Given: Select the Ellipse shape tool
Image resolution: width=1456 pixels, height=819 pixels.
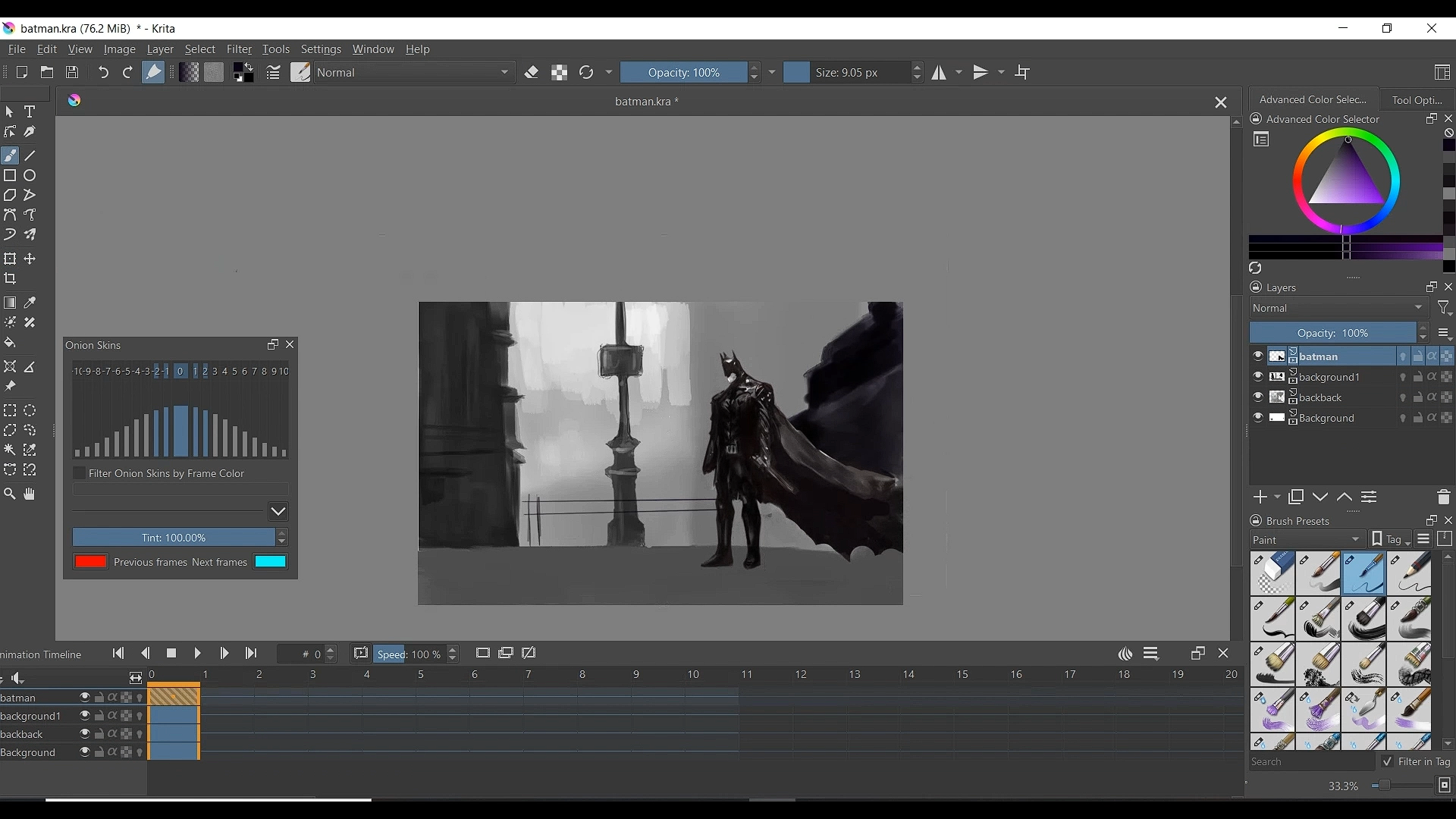Looking at the screenshot, I should pos(30,176).
